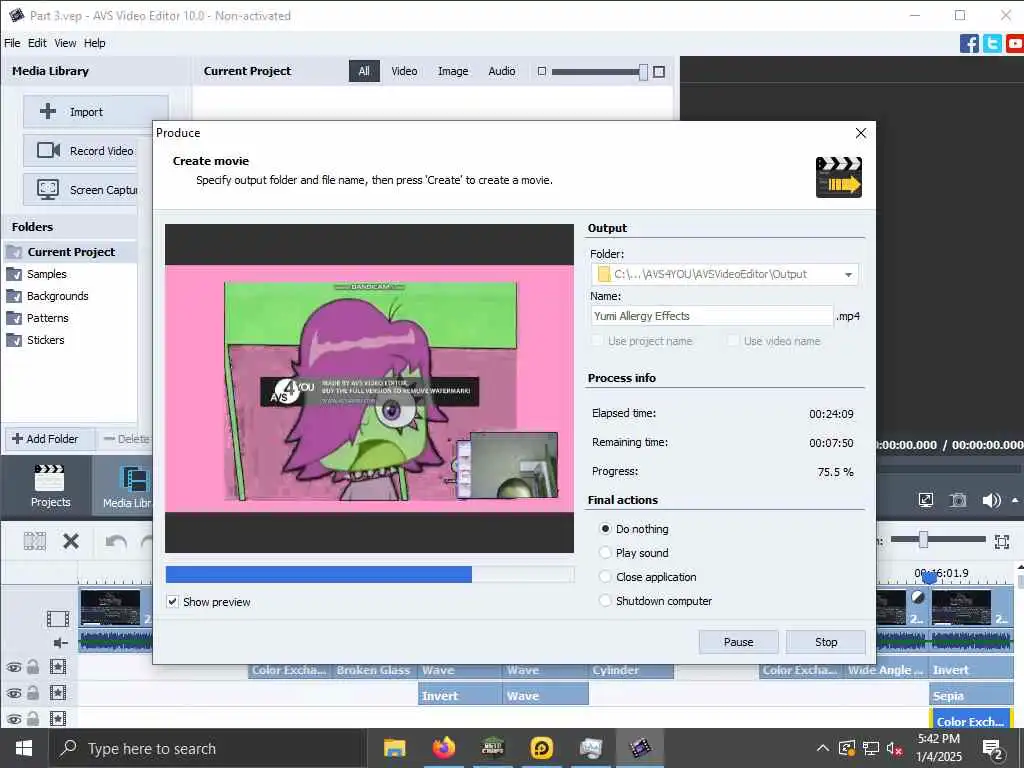Click small thumbnail size icon
Screen dimensions: 1024x768
tap(541, 71)
